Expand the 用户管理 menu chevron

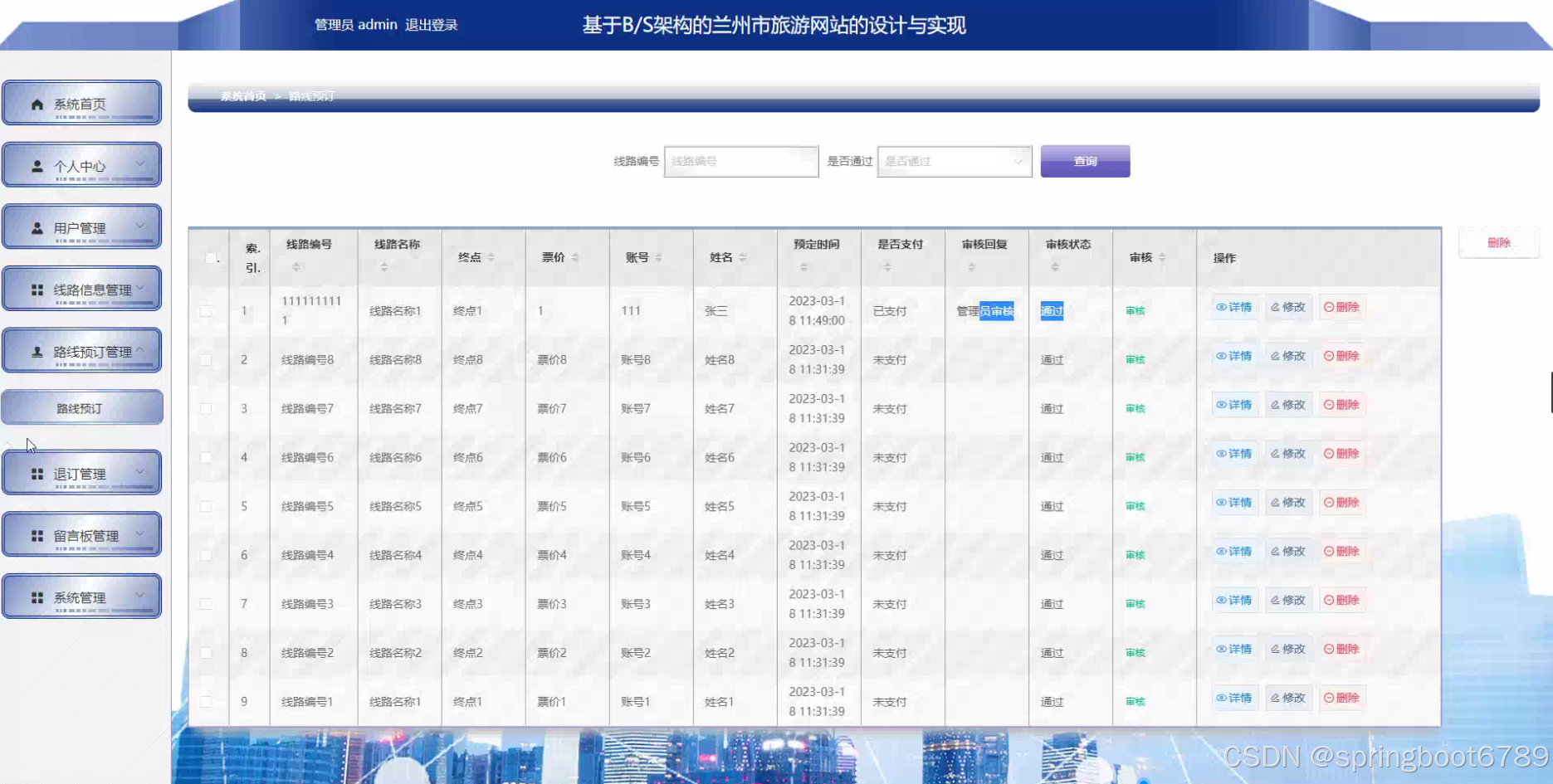tap(139, 226)
